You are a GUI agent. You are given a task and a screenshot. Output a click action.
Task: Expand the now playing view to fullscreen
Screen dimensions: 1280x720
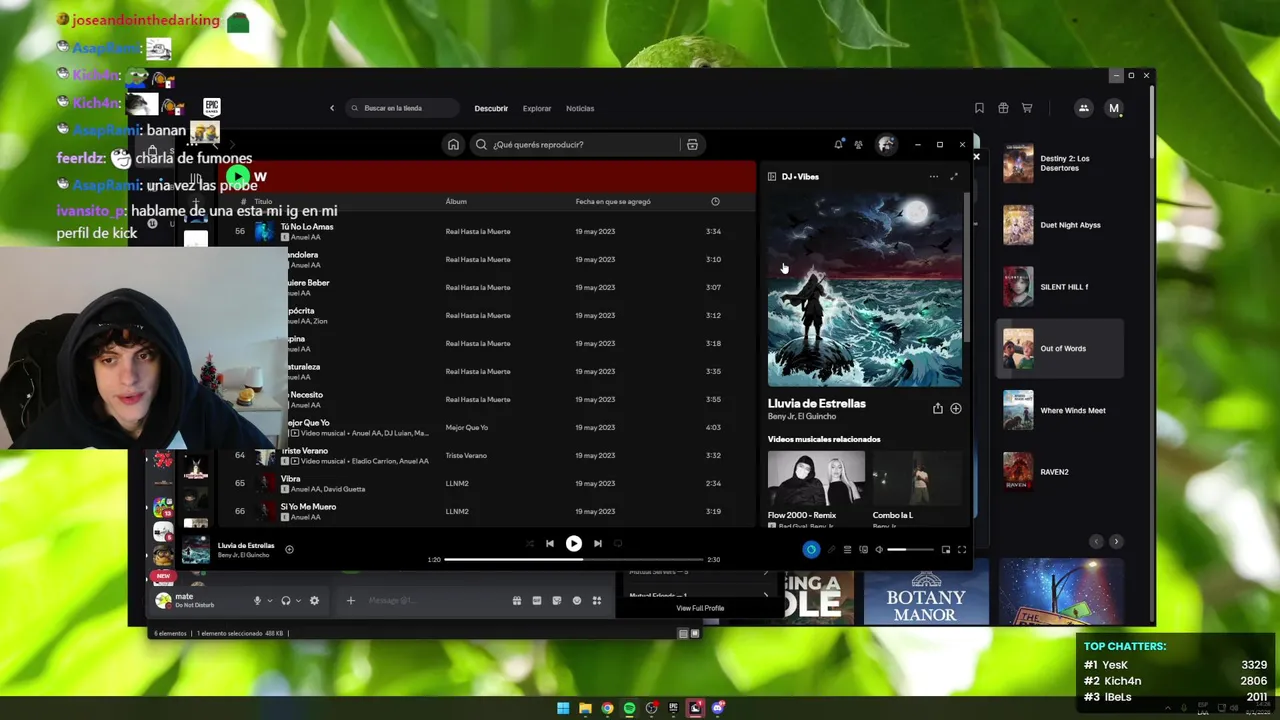(x=954, y=176)
